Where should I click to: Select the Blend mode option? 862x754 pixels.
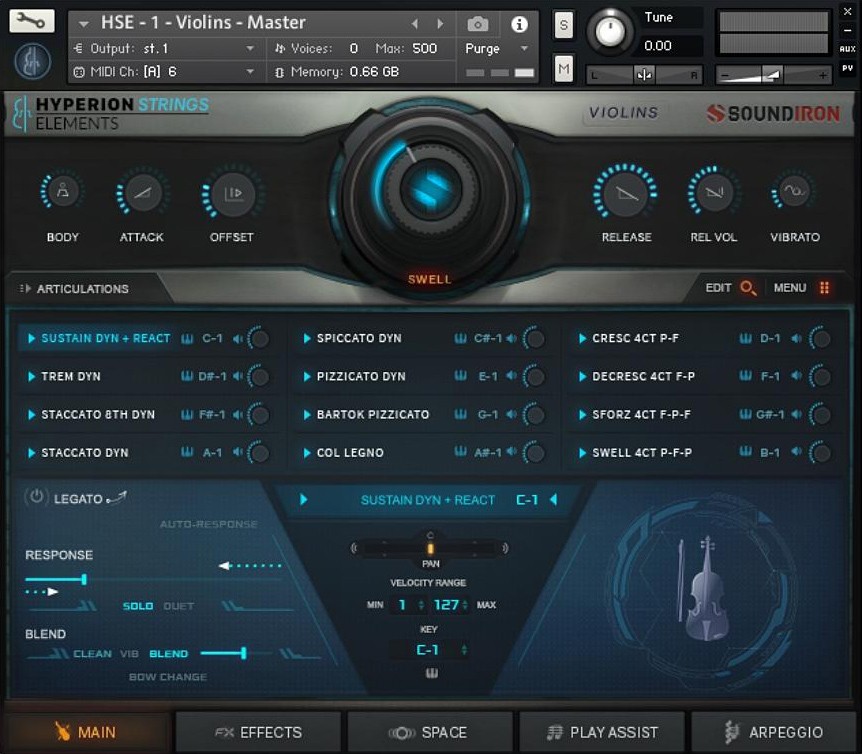[169, 653]
